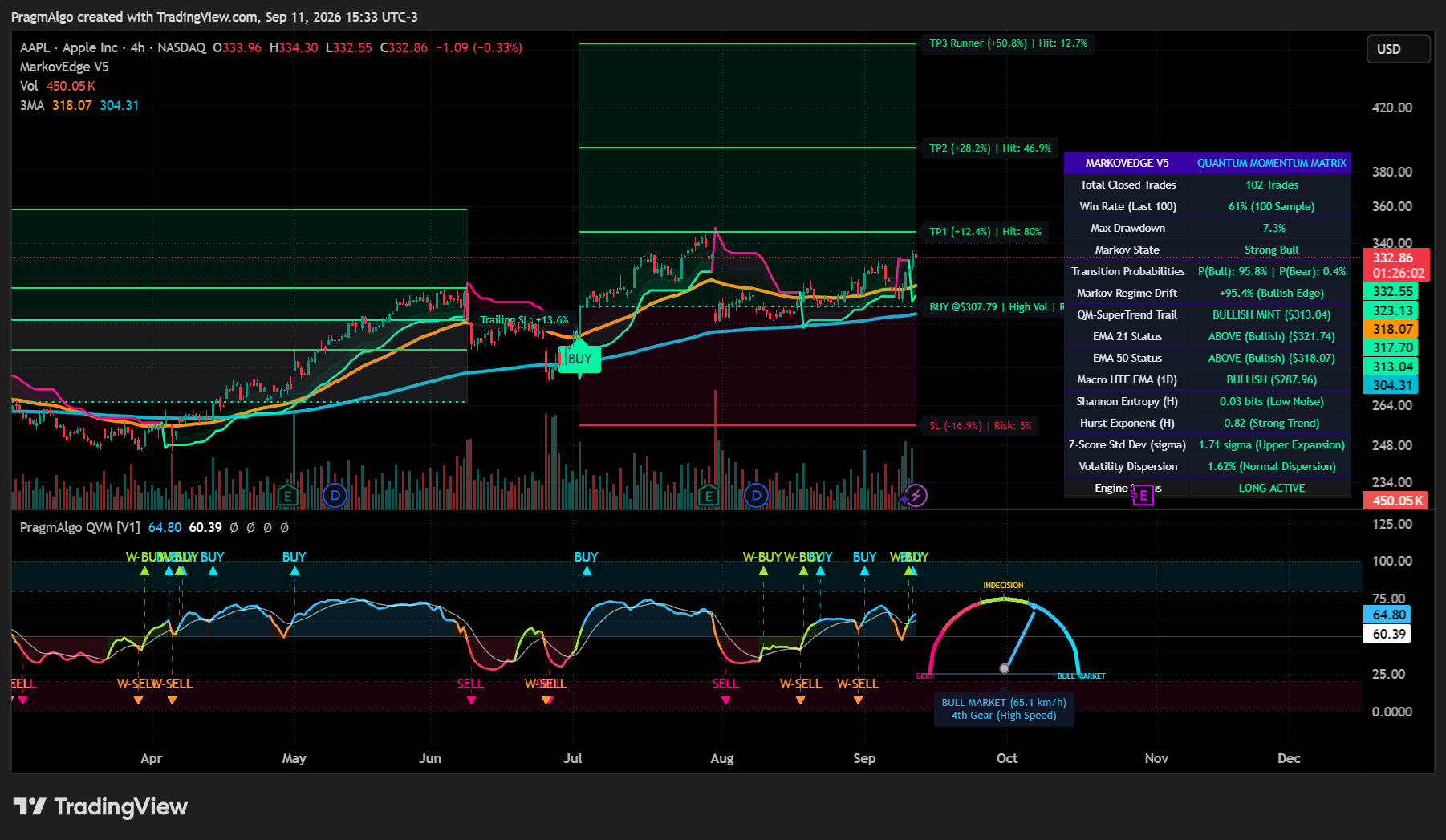Click the 102 Trades value
The height and width of the screenshot is (840, 1446).
coord(1272,185)
